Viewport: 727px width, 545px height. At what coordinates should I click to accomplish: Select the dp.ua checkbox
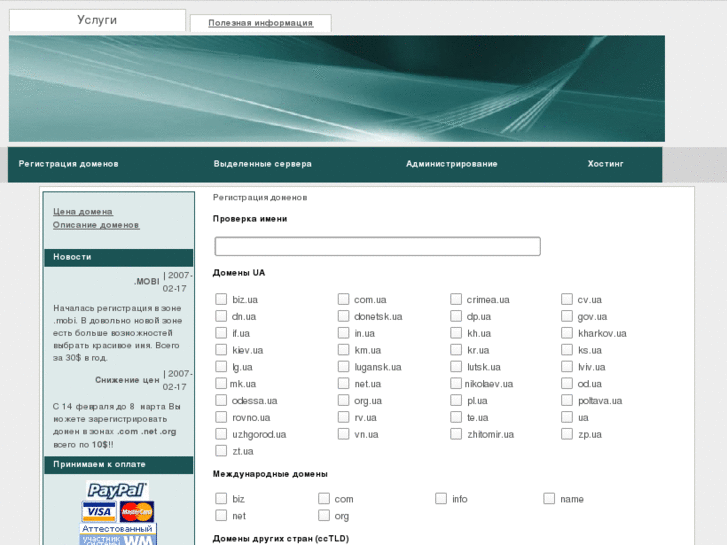[x=456, y=316]
